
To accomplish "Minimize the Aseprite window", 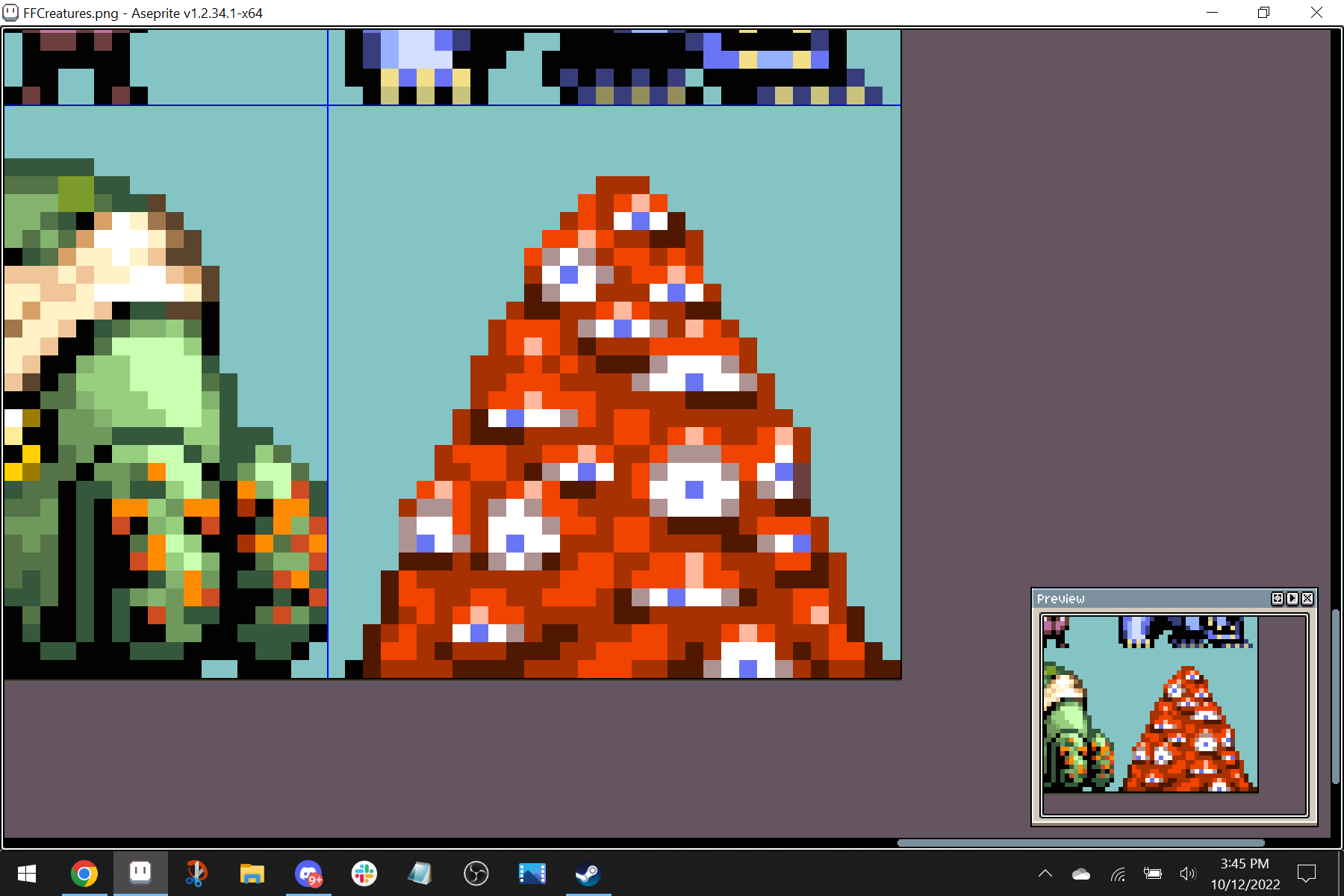I will pyautogui.click(x=1212, y=13).
